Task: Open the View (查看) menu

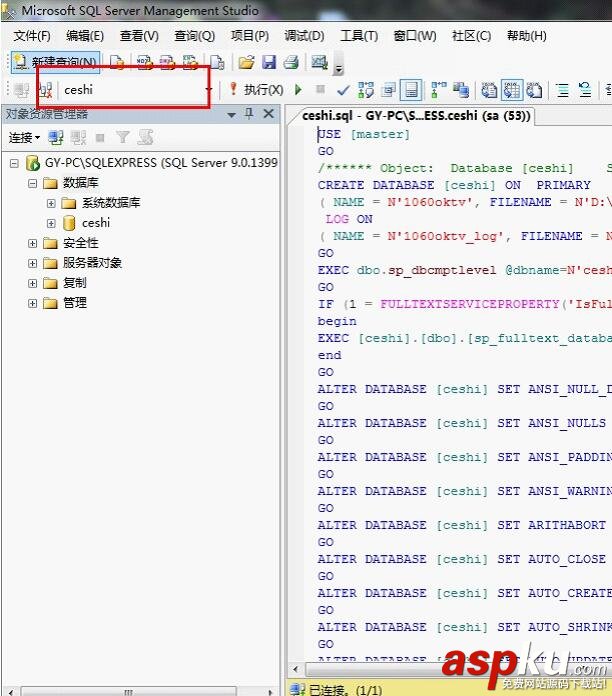Action: 139,36
